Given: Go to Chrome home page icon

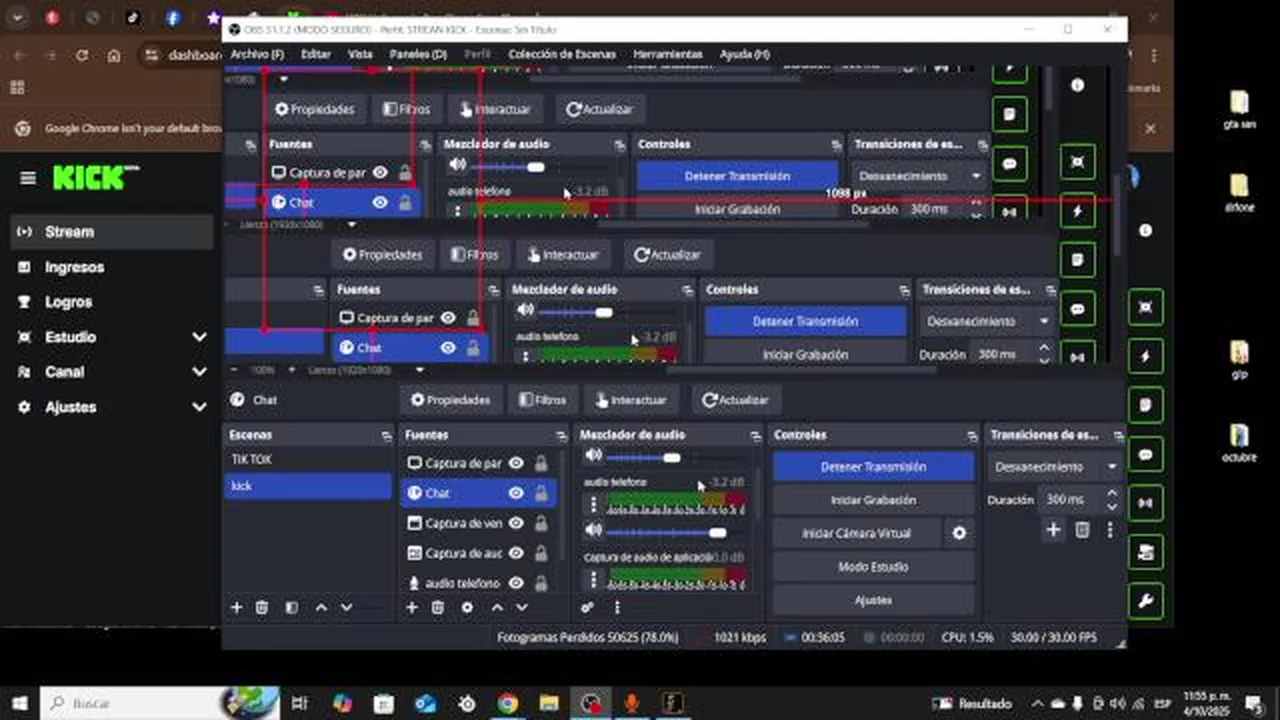Looking at the screenshot, I should click(113, 56).
